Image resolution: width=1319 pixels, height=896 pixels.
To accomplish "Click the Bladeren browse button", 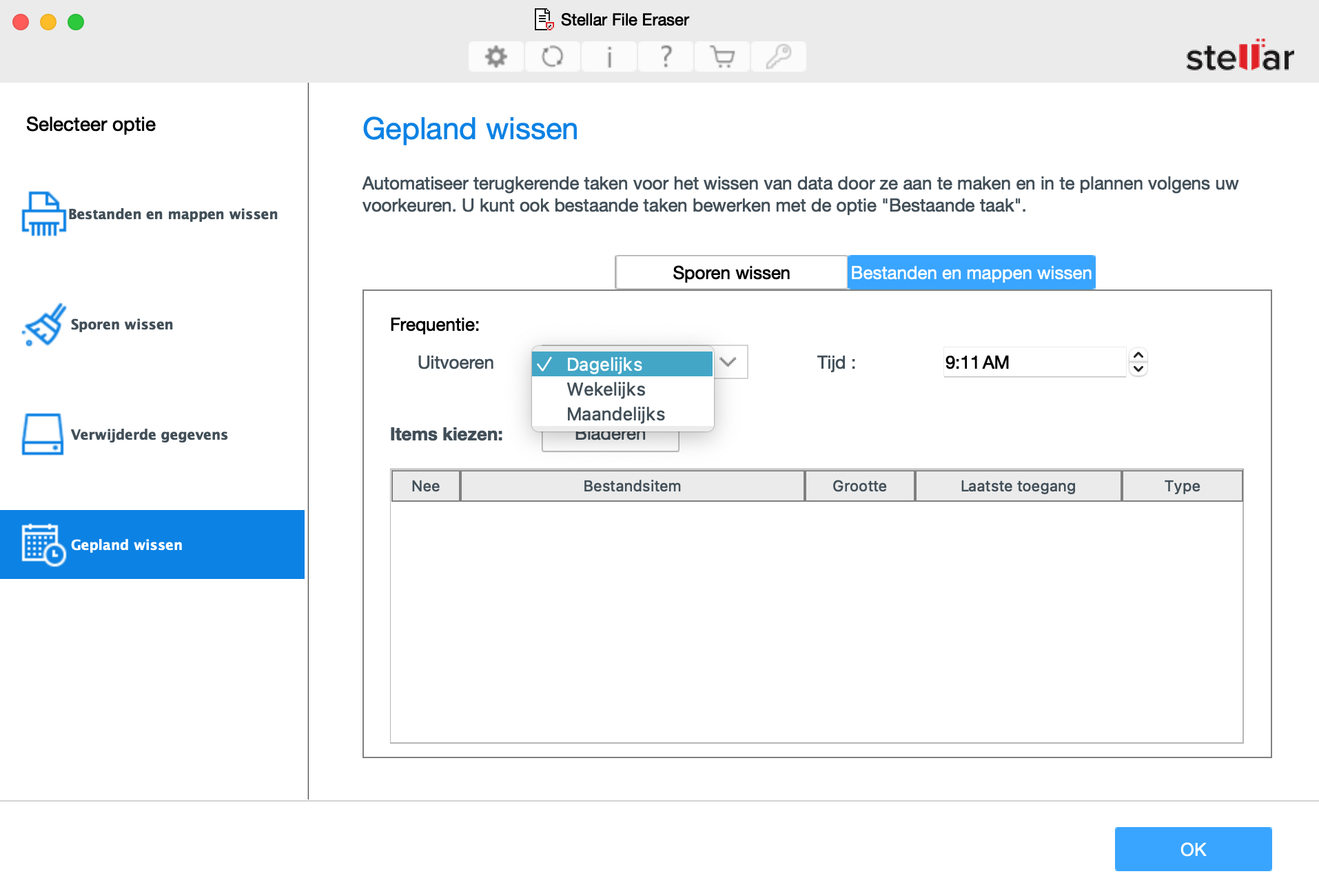I will click(611, 441).
